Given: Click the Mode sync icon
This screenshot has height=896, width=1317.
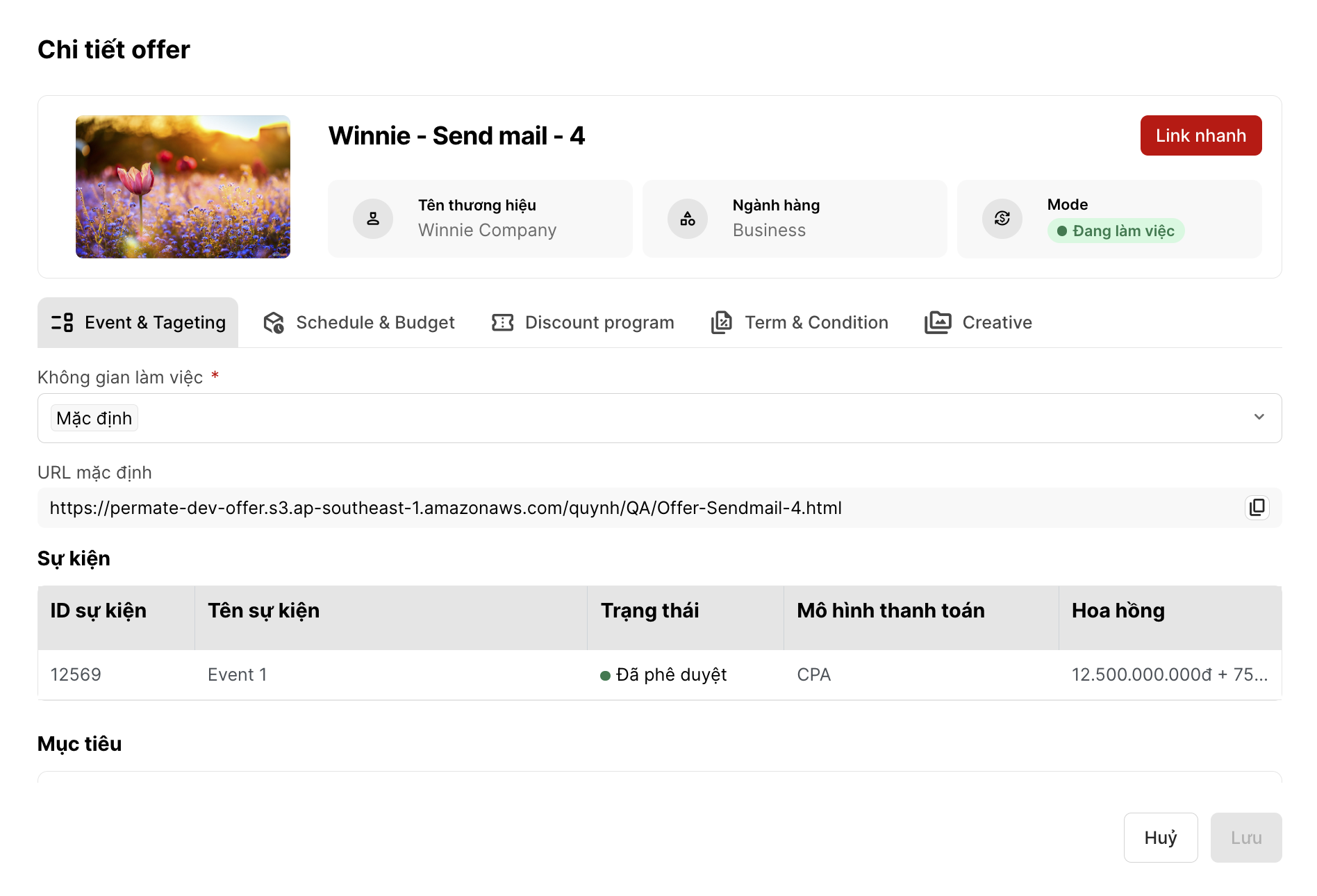Looking at the screenshot, I should pyautogui.click(x=1002, y=219).
